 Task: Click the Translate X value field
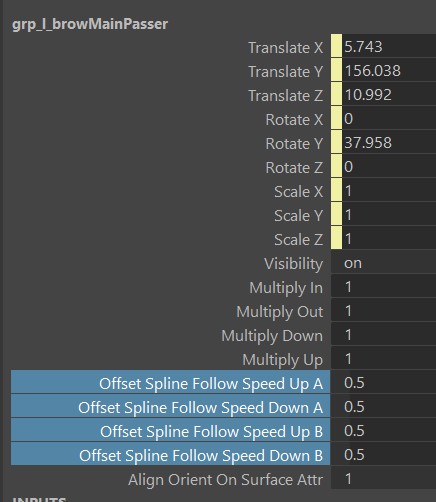point(389,46)
